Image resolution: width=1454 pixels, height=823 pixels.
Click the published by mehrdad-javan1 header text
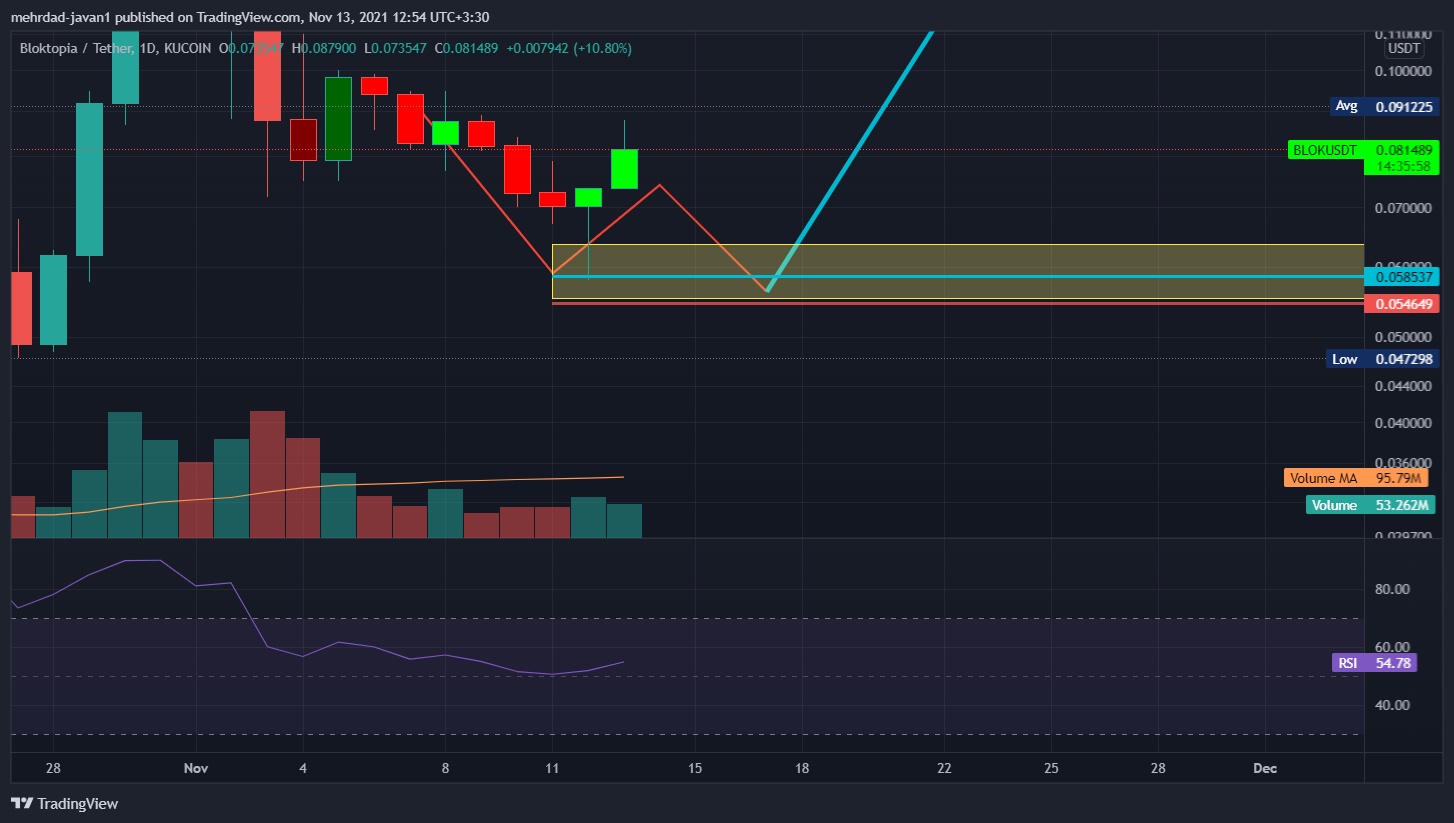[250, 17]
